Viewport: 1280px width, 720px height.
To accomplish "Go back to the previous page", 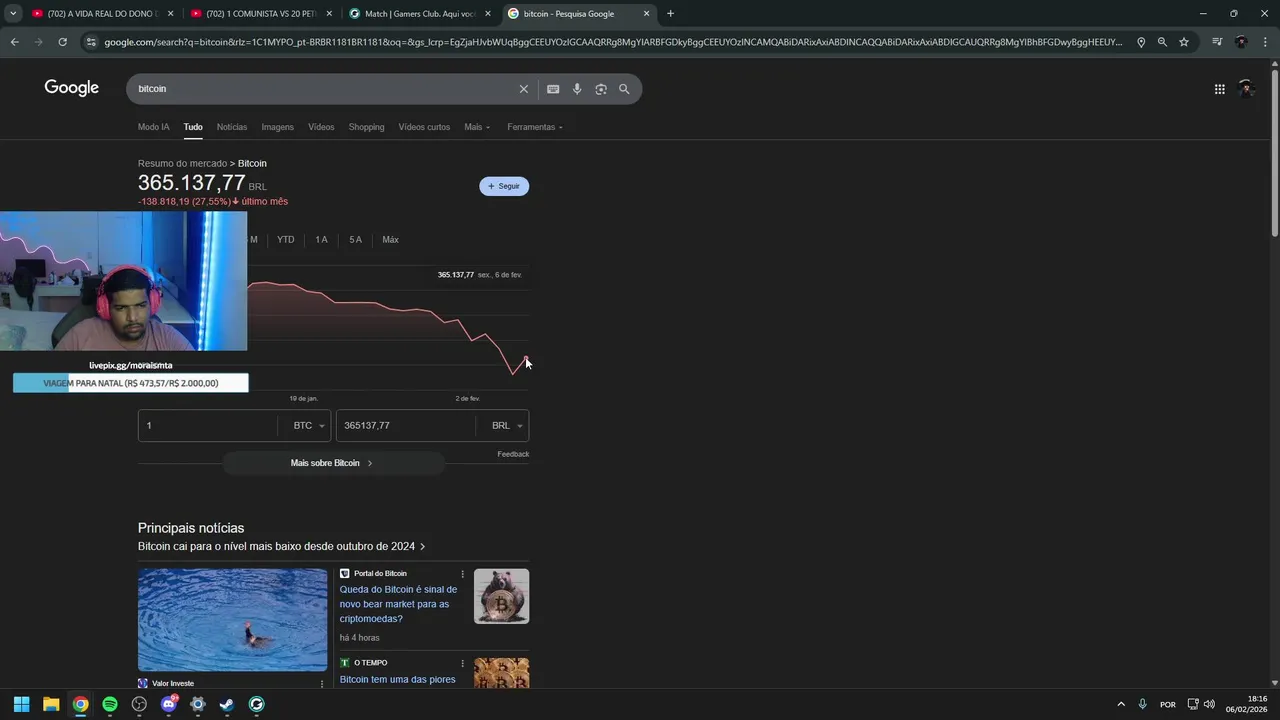I will 14,42.
